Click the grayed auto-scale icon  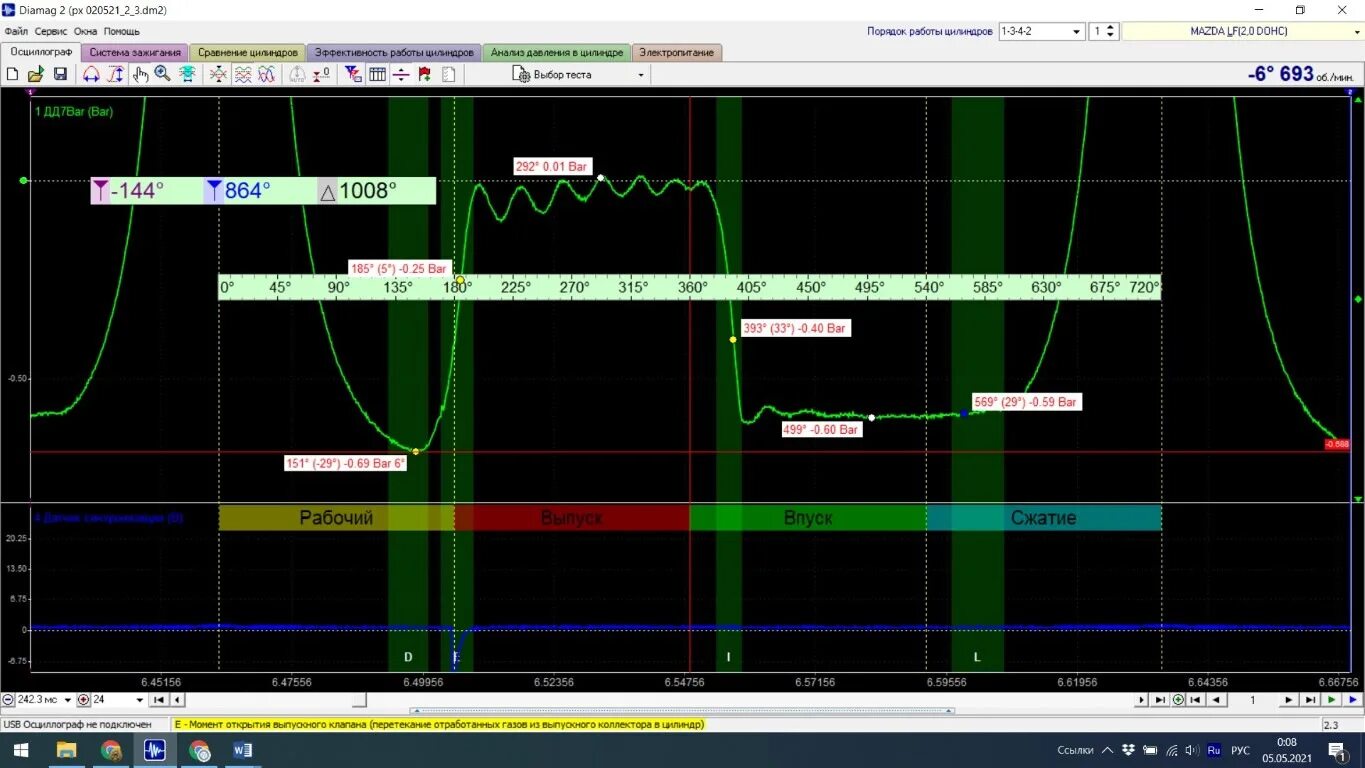coord(297,74)
